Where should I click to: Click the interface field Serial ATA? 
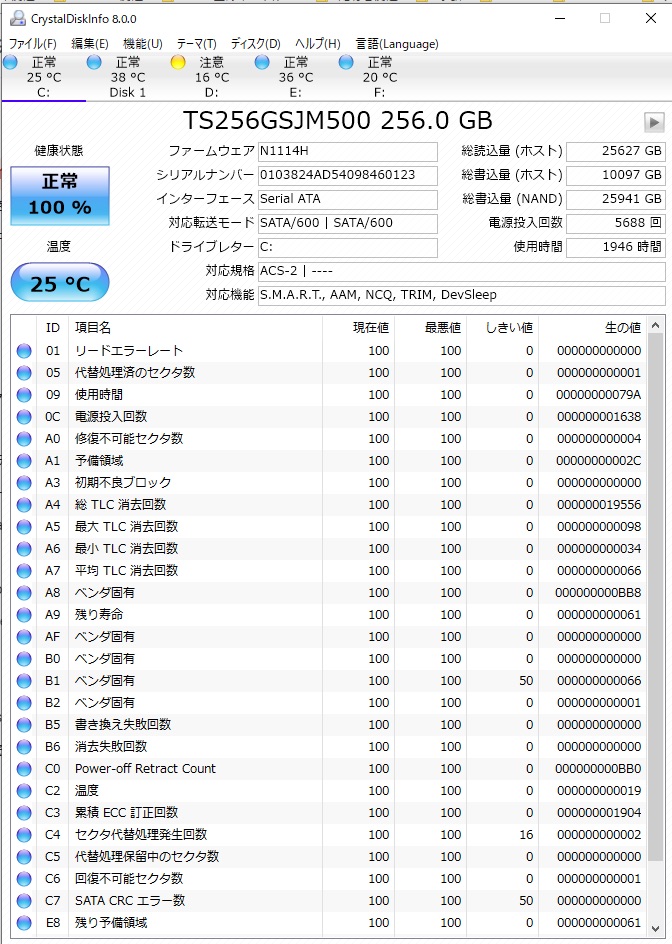click(x=347, y=199)
